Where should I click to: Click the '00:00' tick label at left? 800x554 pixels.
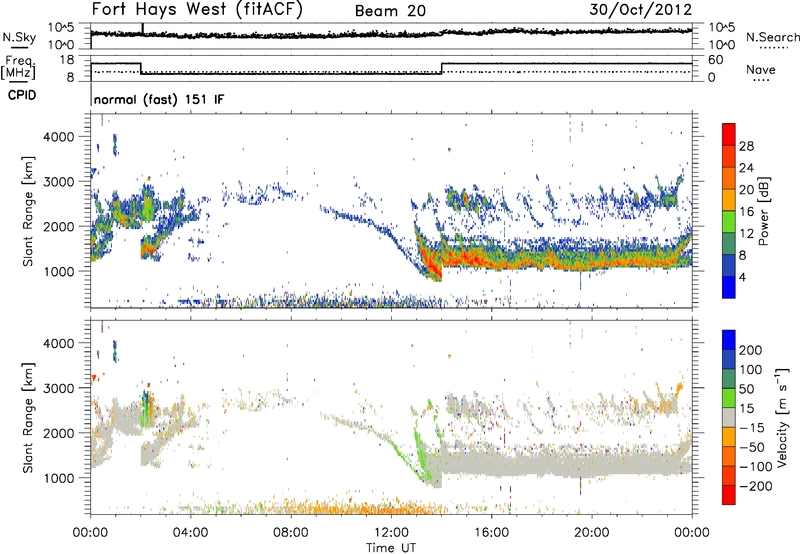(91, 533)
